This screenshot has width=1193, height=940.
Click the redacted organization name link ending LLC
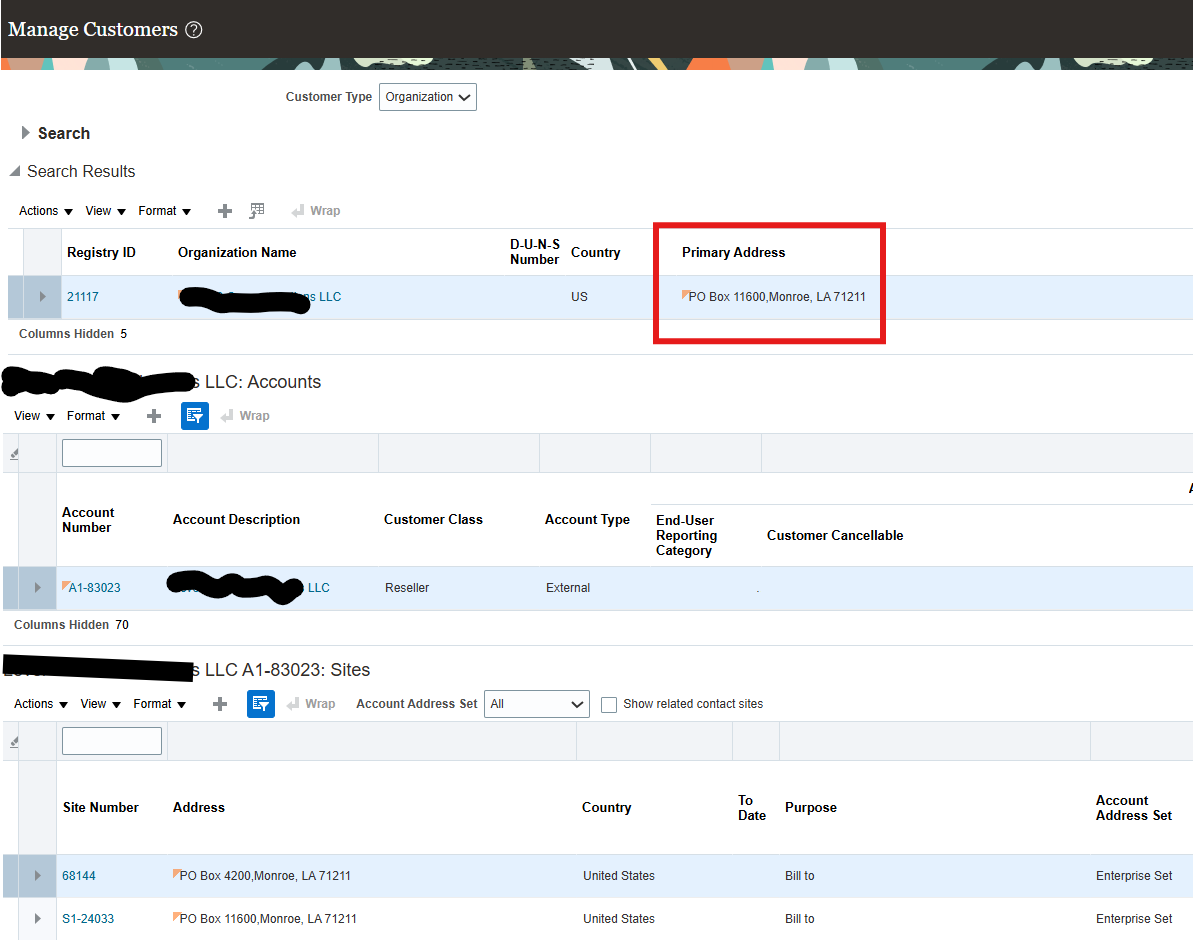click(259, 297)
